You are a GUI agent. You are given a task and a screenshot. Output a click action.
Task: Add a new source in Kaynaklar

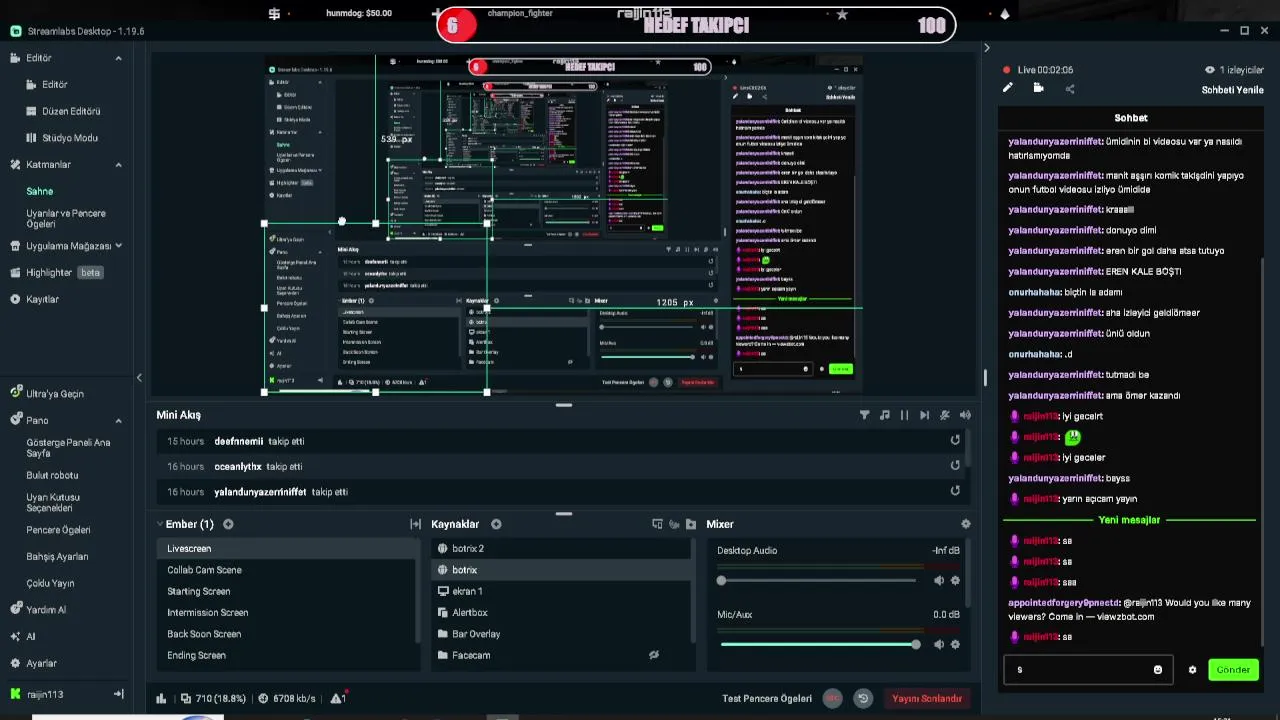pos(496,524)
